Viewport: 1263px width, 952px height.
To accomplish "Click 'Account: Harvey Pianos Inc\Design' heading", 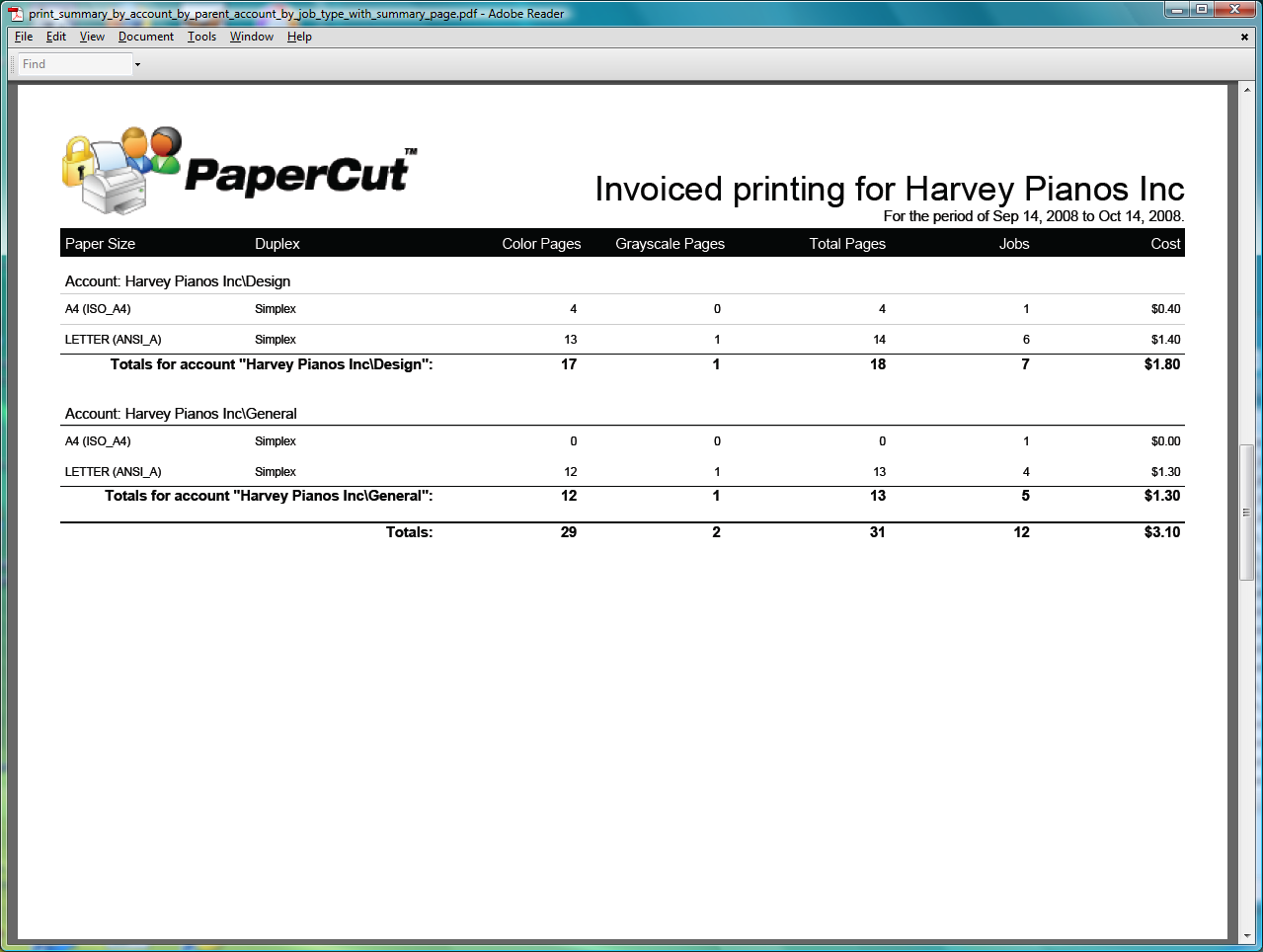I will click(178, 281).
